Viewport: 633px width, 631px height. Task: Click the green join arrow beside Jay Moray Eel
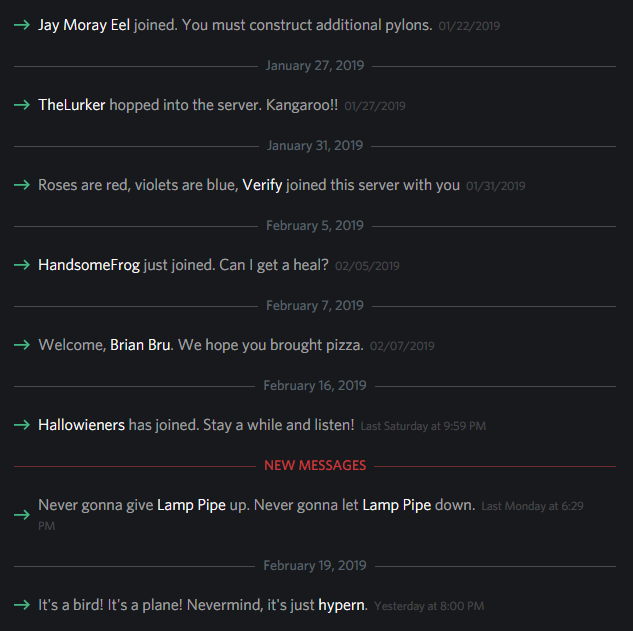(x=22, y=25)
